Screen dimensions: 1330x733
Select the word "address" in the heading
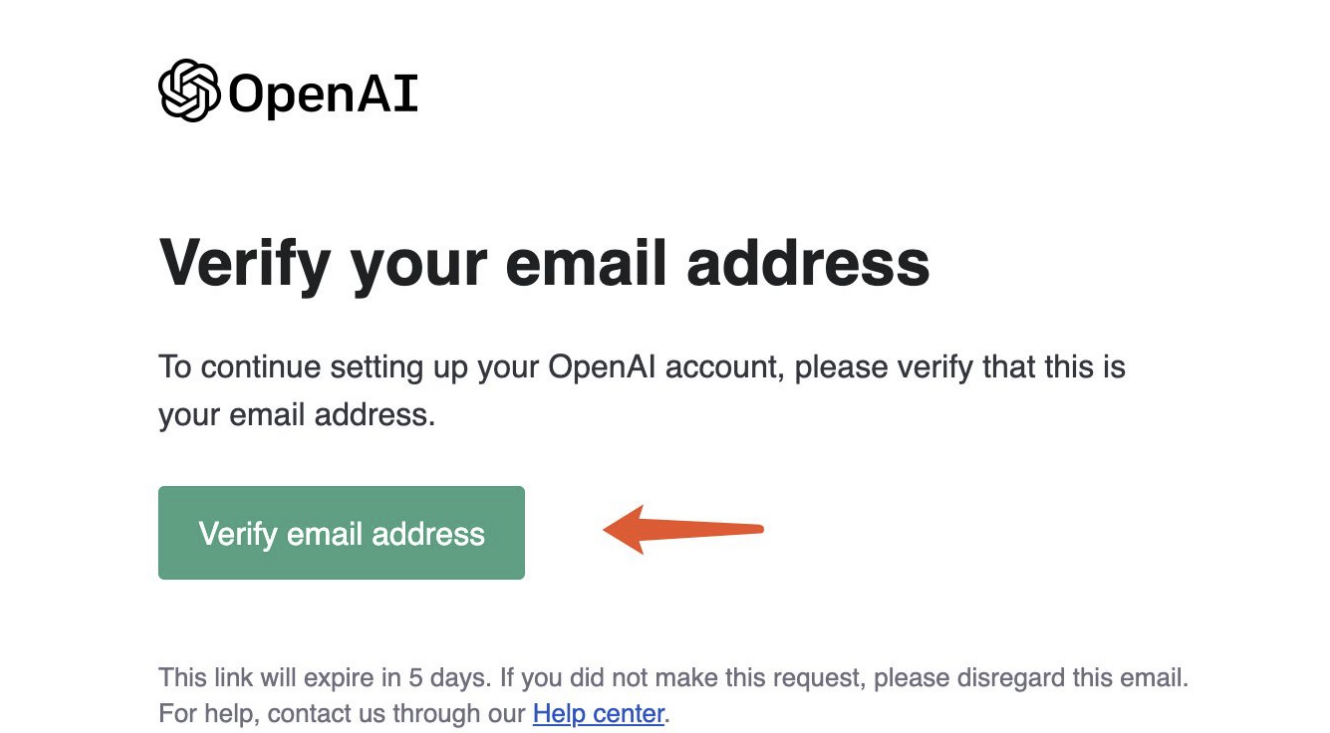click(809, 262)
